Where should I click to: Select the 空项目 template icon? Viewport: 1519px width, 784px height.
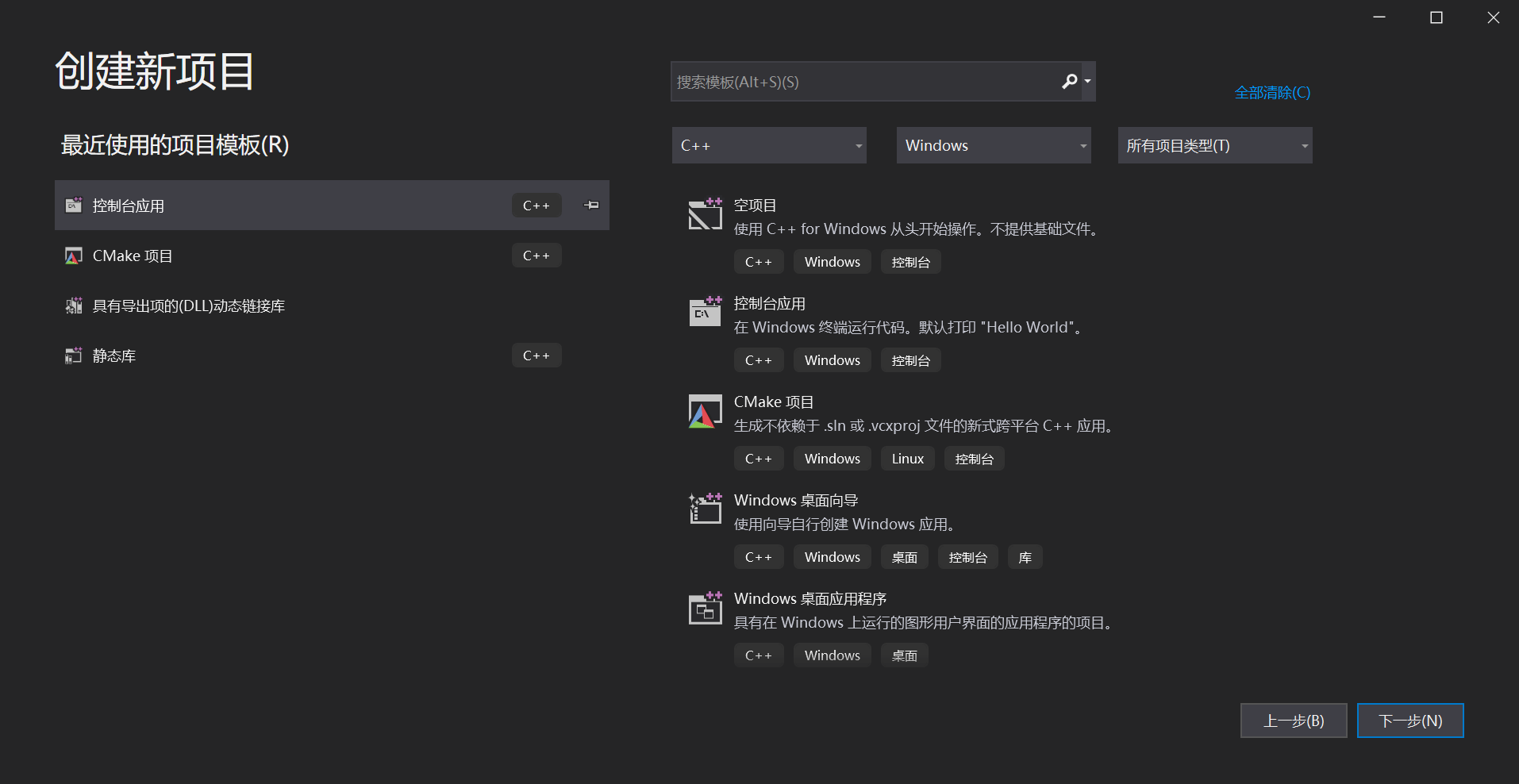705,213
